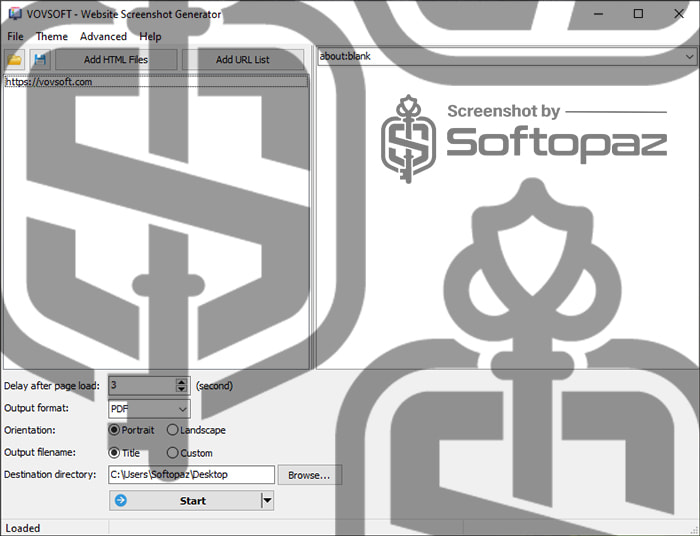Click the Add URL List button
Image resolution: width=700 pixels, height=536 pixels.
click(243, 59)
